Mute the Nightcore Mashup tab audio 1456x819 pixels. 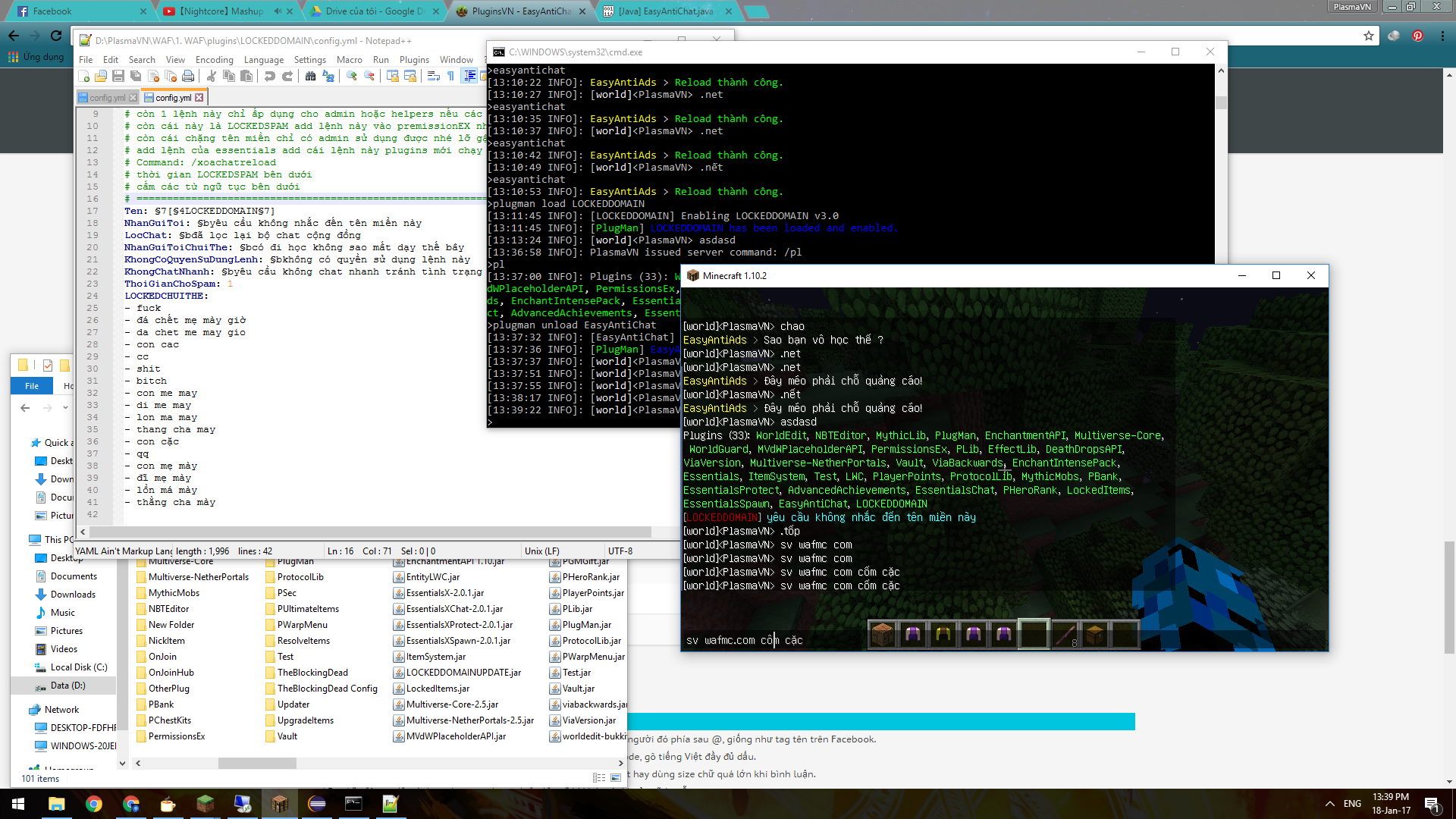click(x=278, y=11)
